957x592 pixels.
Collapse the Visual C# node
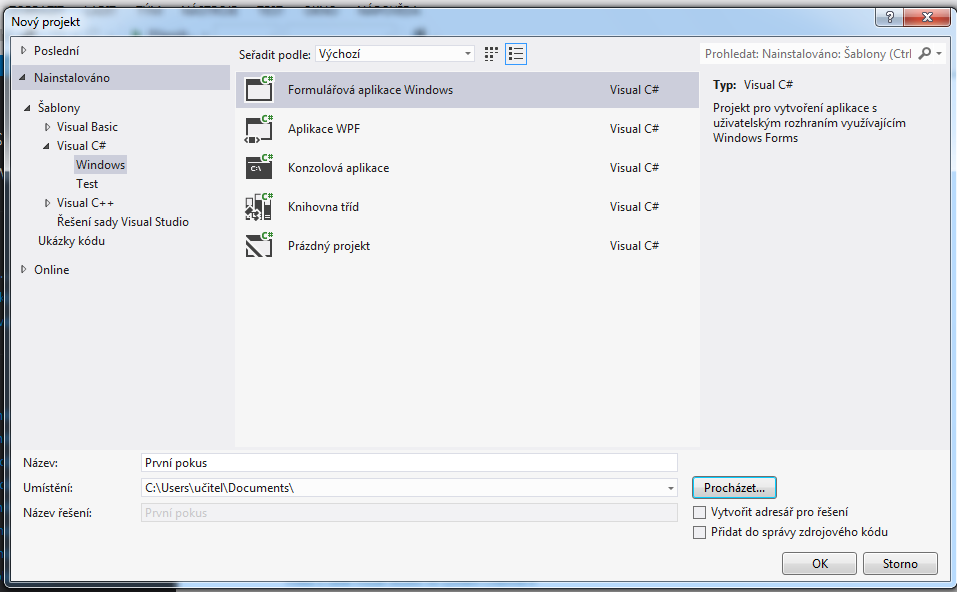point(46,146)
